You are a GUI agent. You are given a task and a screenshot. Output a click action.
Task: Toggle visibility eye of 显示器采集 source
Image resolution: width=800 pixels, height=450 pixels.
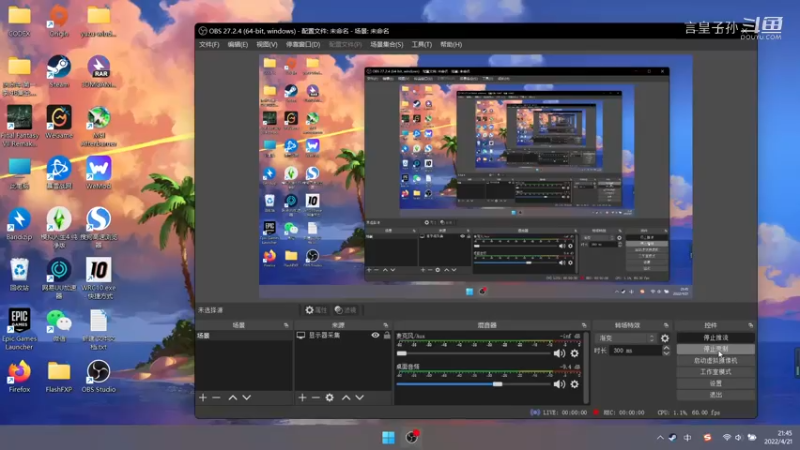click(376, 335)
